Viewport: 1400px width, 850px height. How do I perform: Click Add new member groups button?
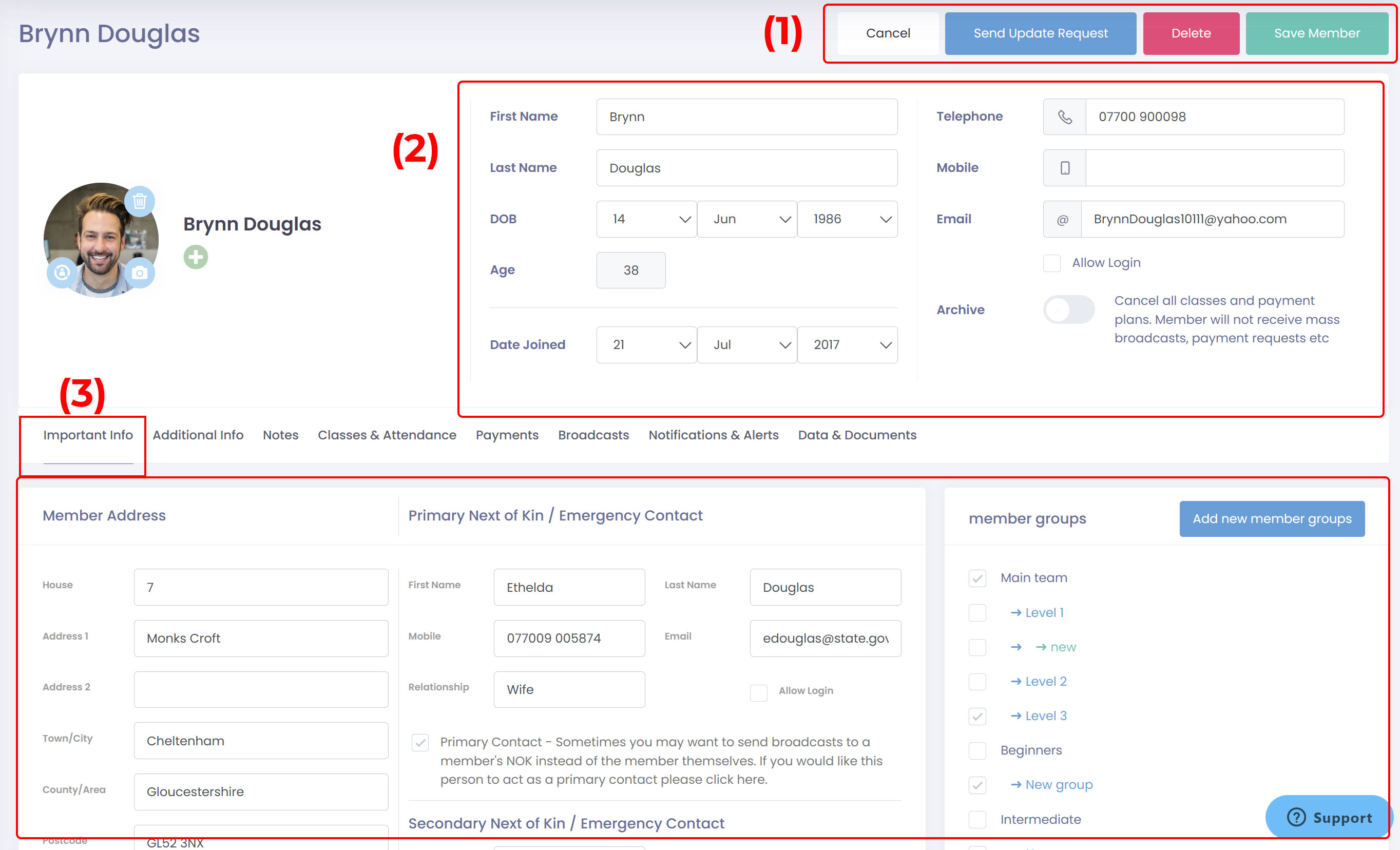point(1272,519)
